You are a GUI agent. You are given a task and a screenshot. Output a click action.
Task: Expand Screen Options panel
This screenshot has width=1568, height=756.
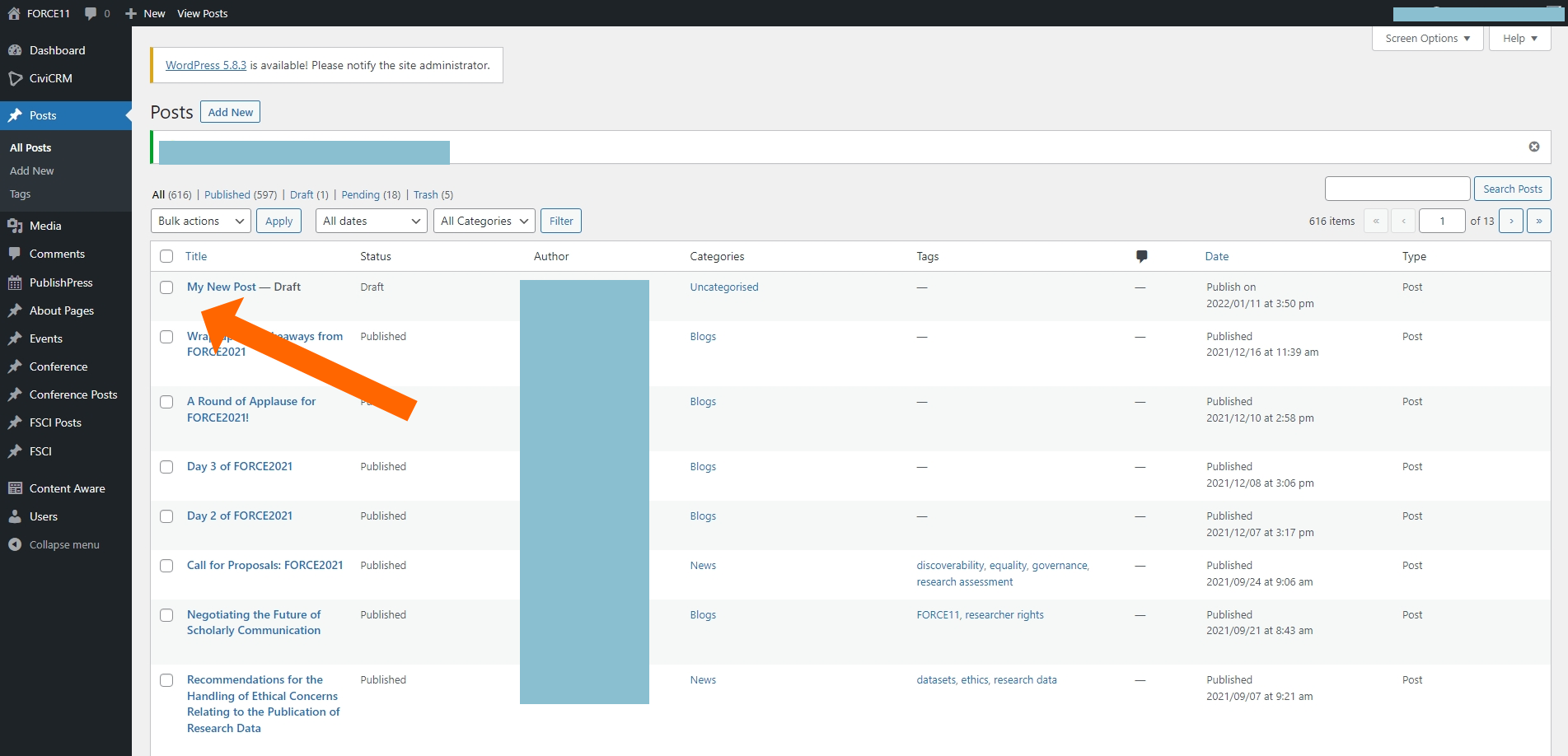[x=1427, y=39]
